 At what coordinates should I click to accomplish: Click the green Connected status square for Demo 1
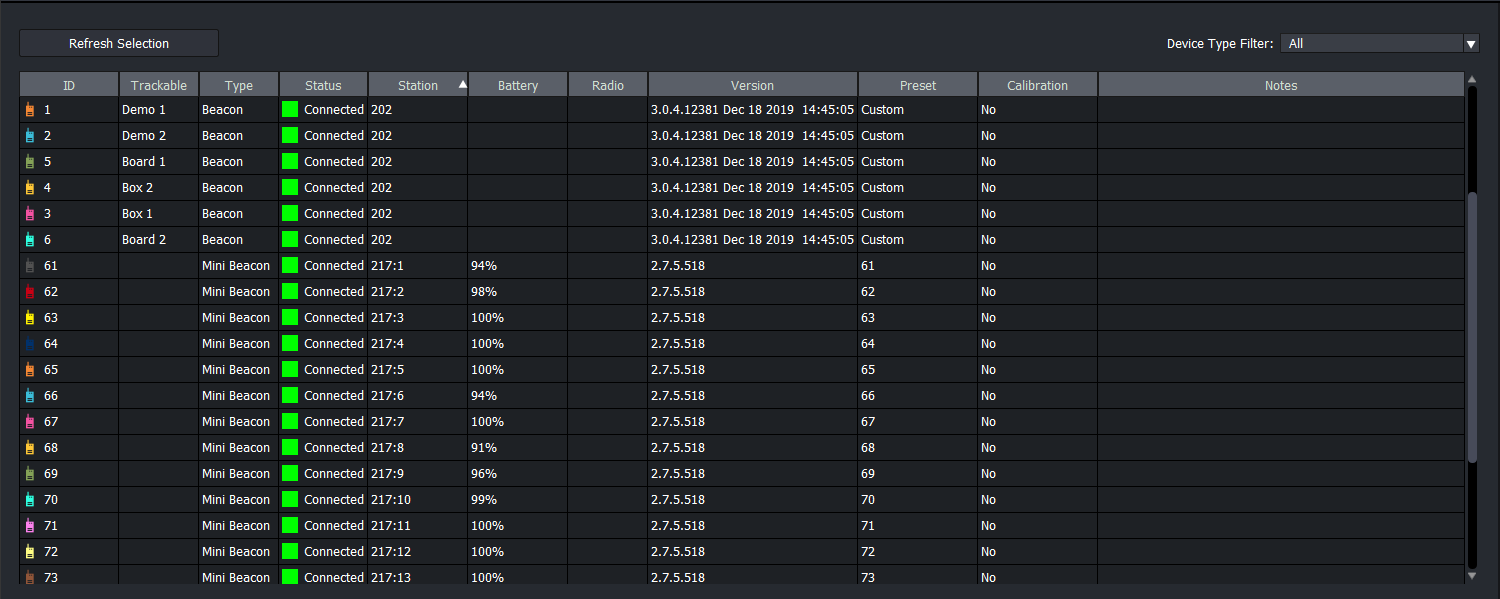tap(290, 110)
